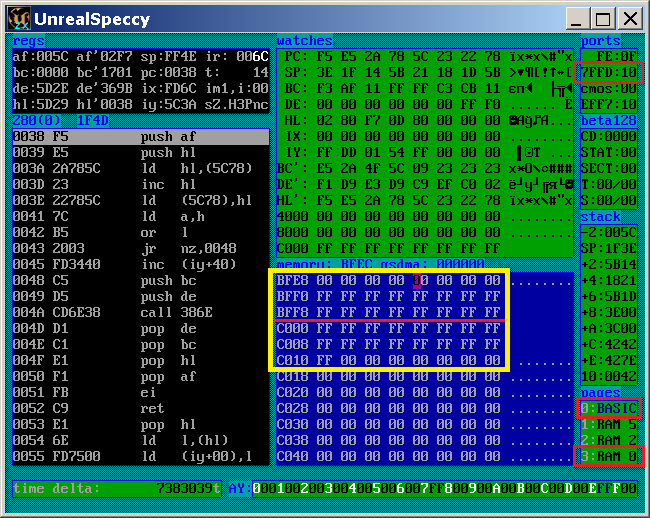Select register de:5D2E
The height and width of the screenshot is (518, 650).
tap(40, 89)
